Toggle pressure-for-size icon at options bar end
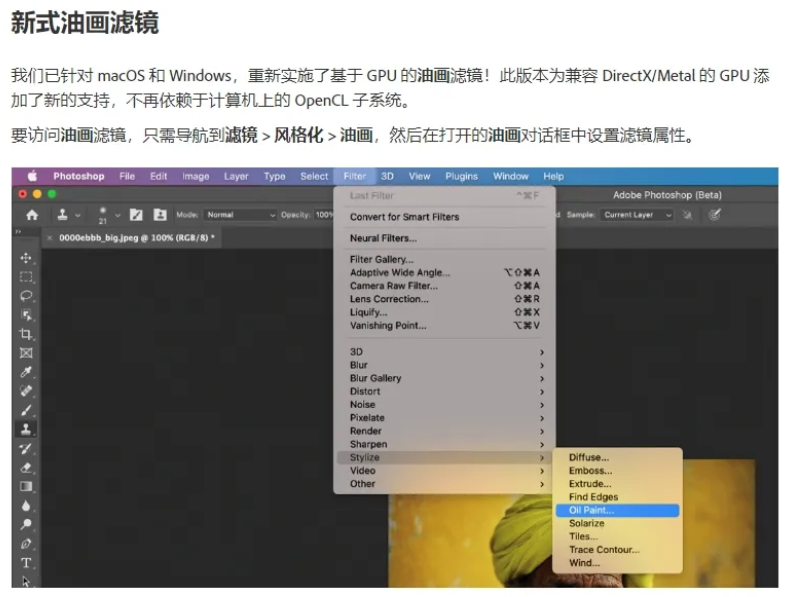The height and width of the screenshot is (597, 787). [714, 215]
